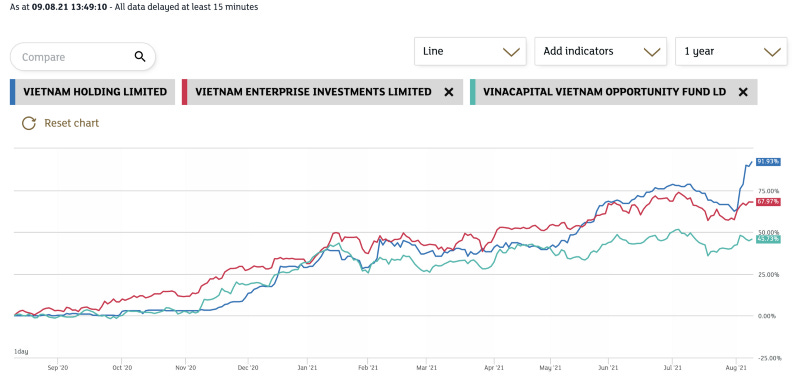800x377 pixels.
Task: Click the Reset chart link
Action: (x=71, y=123)
